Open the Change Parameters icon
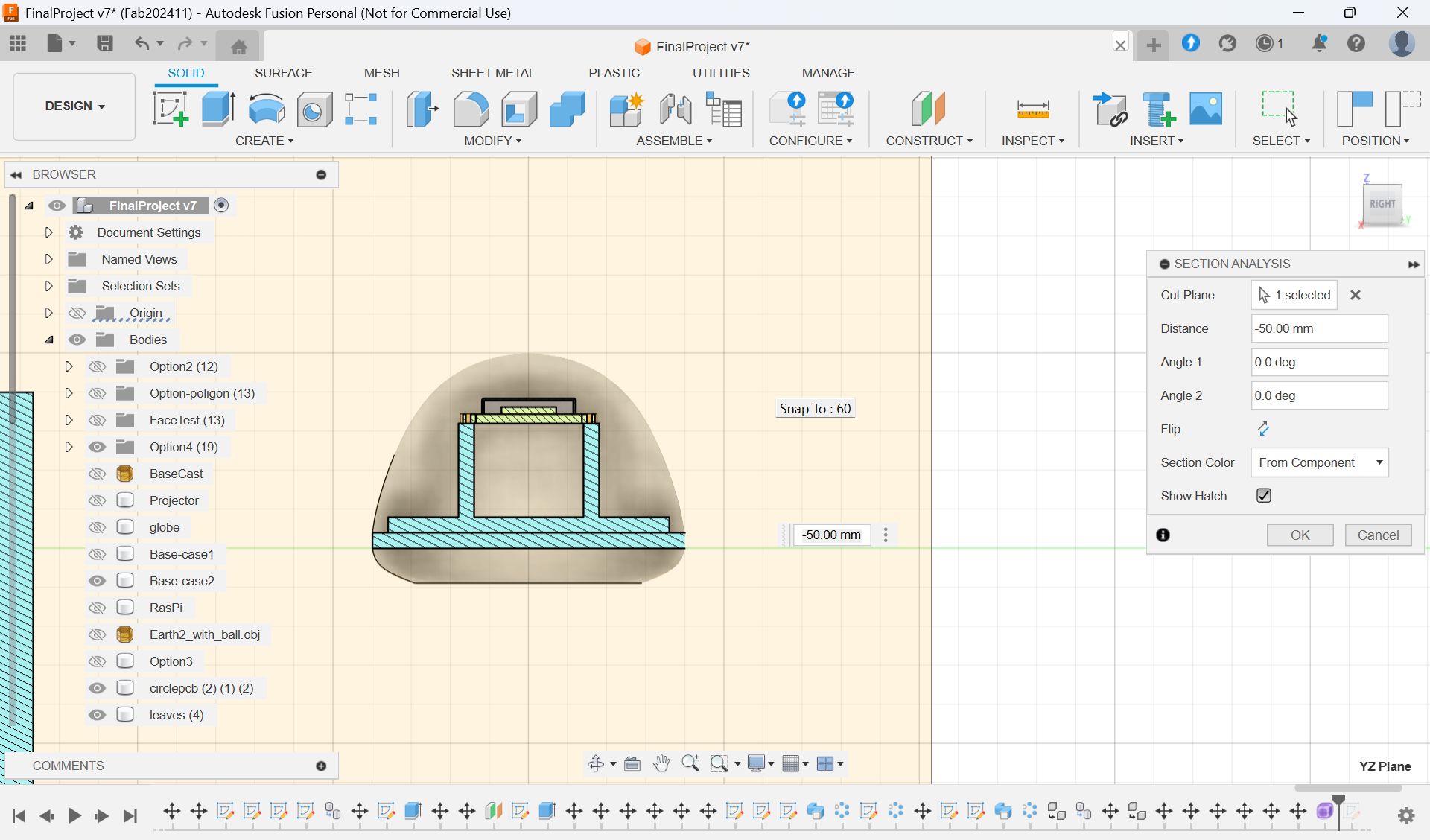This screenshot has width=1430, height=840. pos(724,109)
